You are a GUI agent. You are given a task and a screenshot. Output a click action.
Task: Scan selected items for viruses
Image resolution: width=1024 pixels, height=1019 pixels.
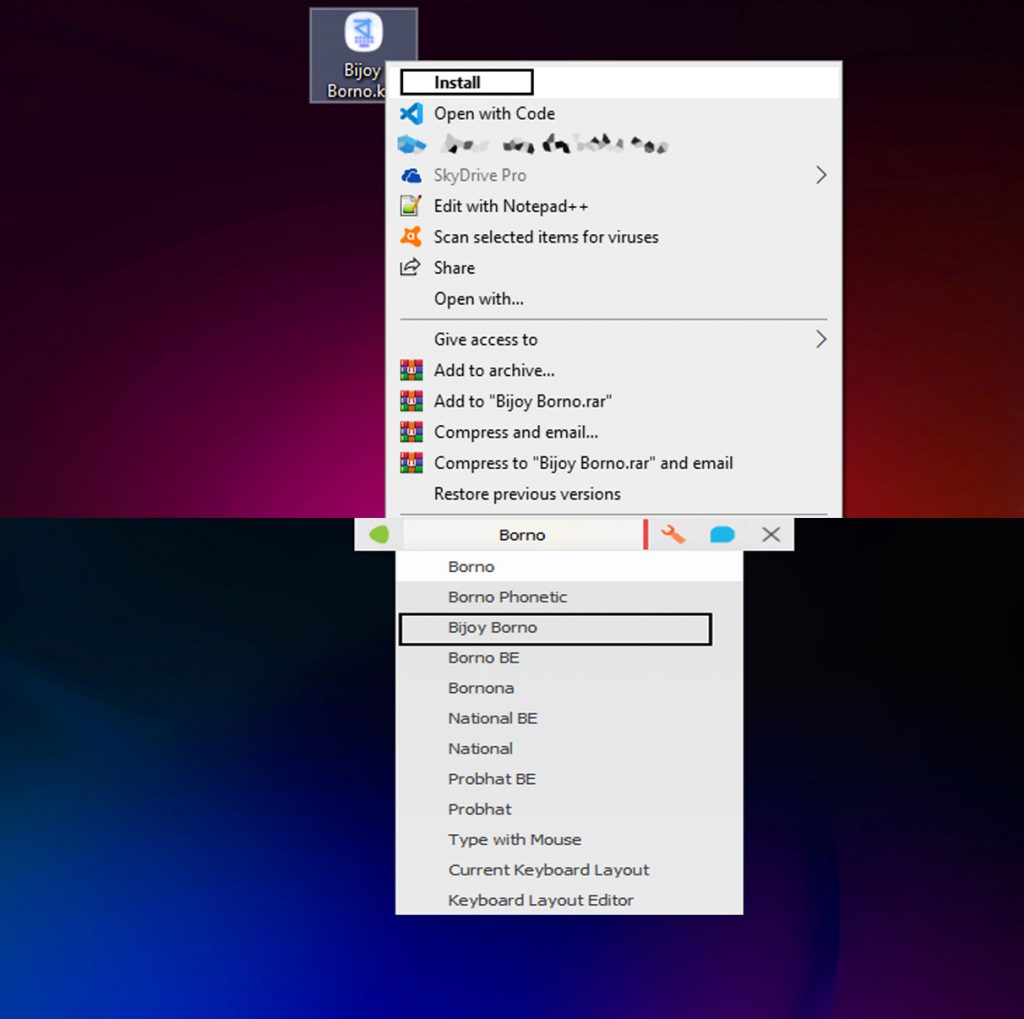tap(613, 237)
